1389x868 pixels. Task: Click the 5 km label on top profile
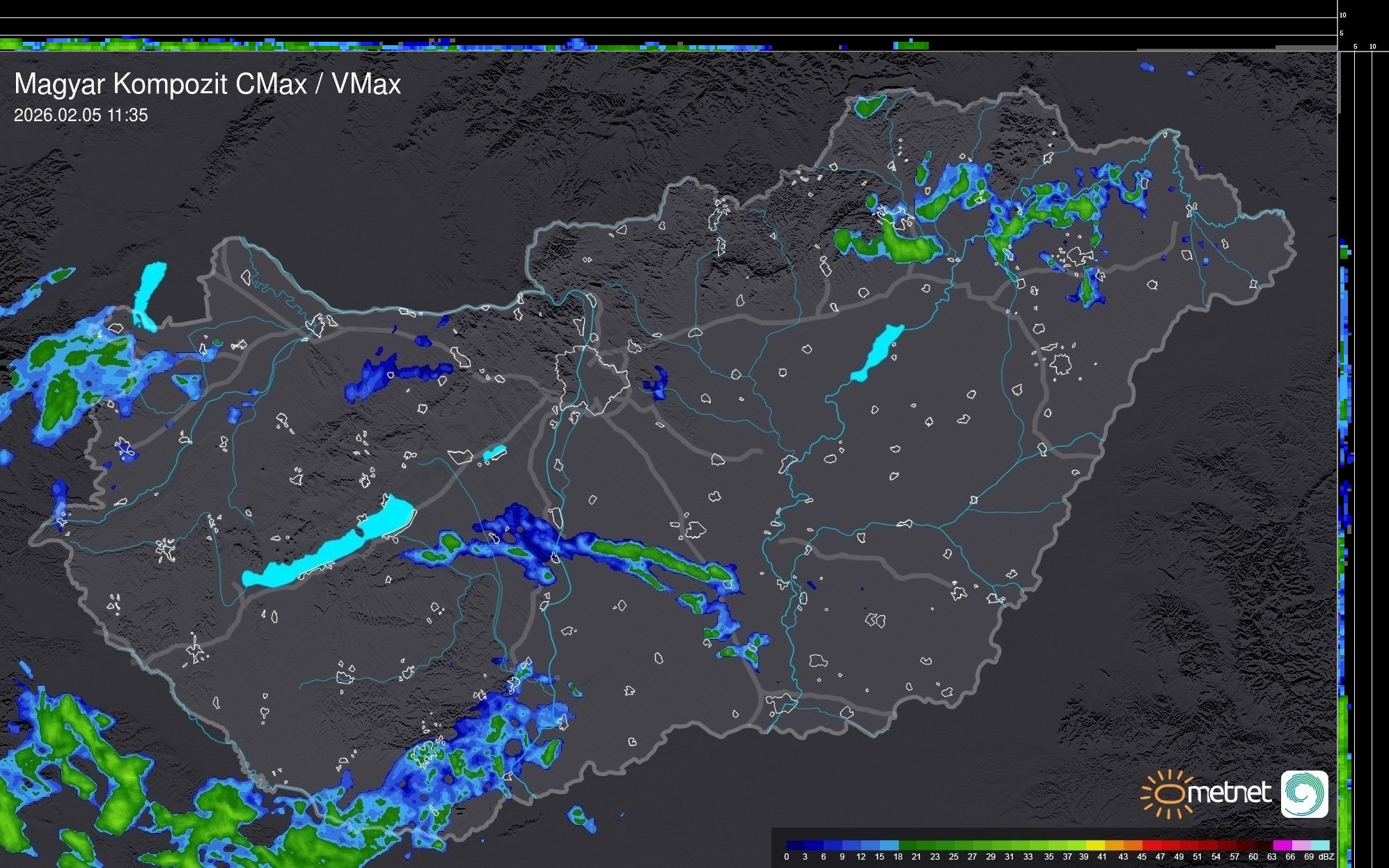tap(1342, 33)
